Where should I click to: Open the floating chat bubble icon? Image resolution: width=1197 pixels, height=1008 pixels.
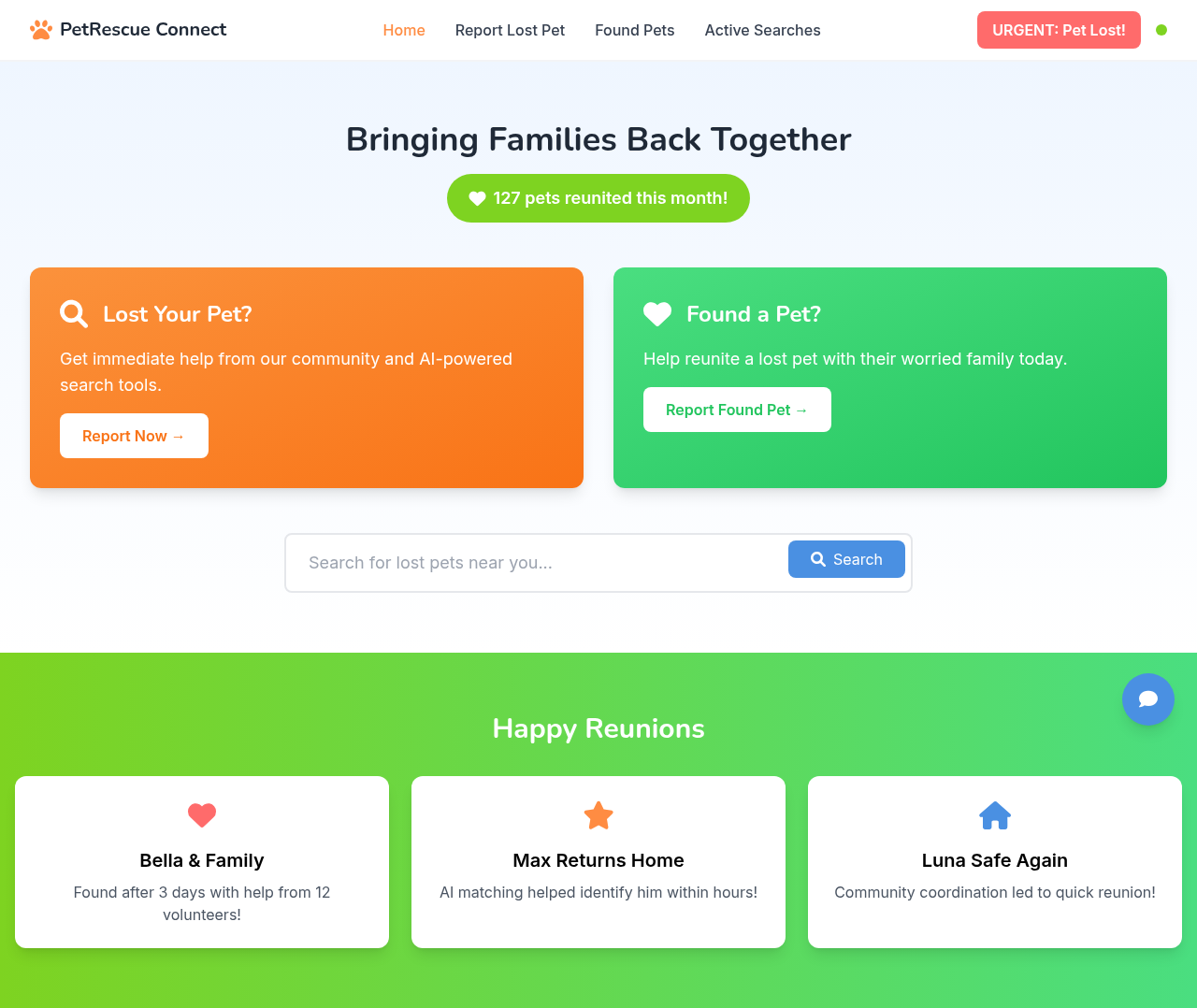pyautogui.click(x=1148, y=699)
